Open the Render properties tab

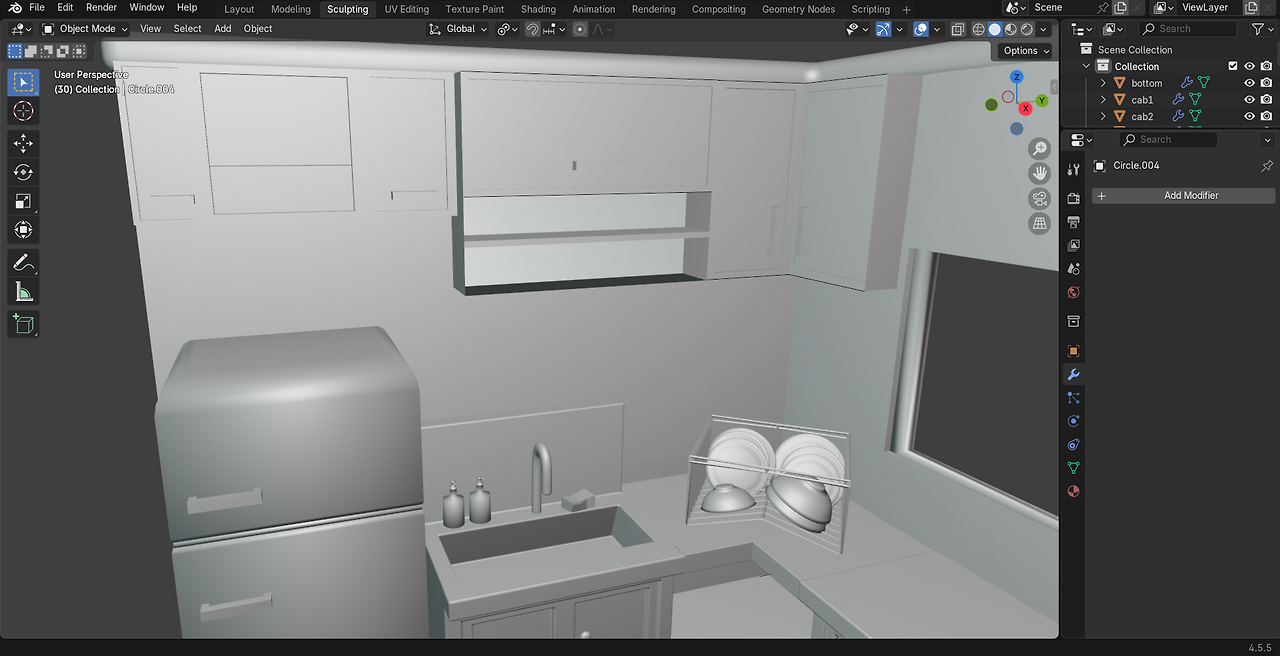click(x=1073, y=198)
